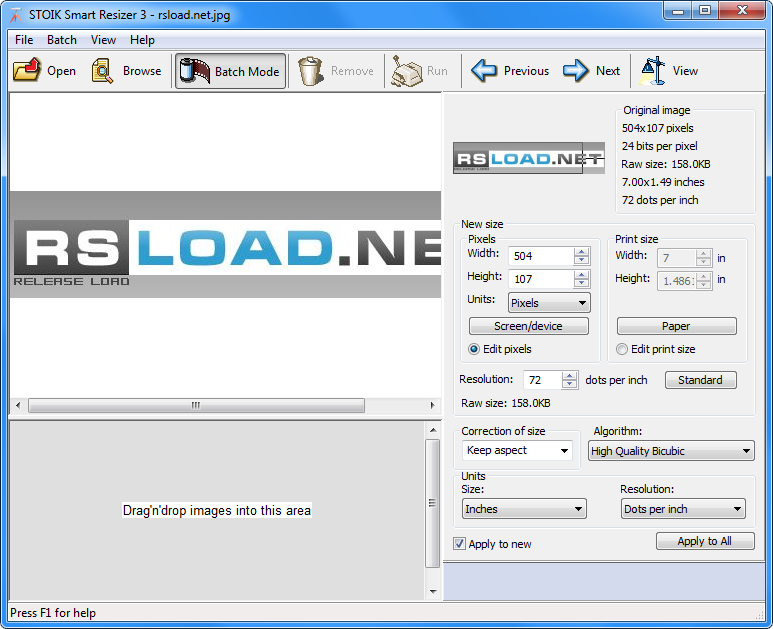Open High Quality Bicubic algorithm dropdown

[671, 451]
